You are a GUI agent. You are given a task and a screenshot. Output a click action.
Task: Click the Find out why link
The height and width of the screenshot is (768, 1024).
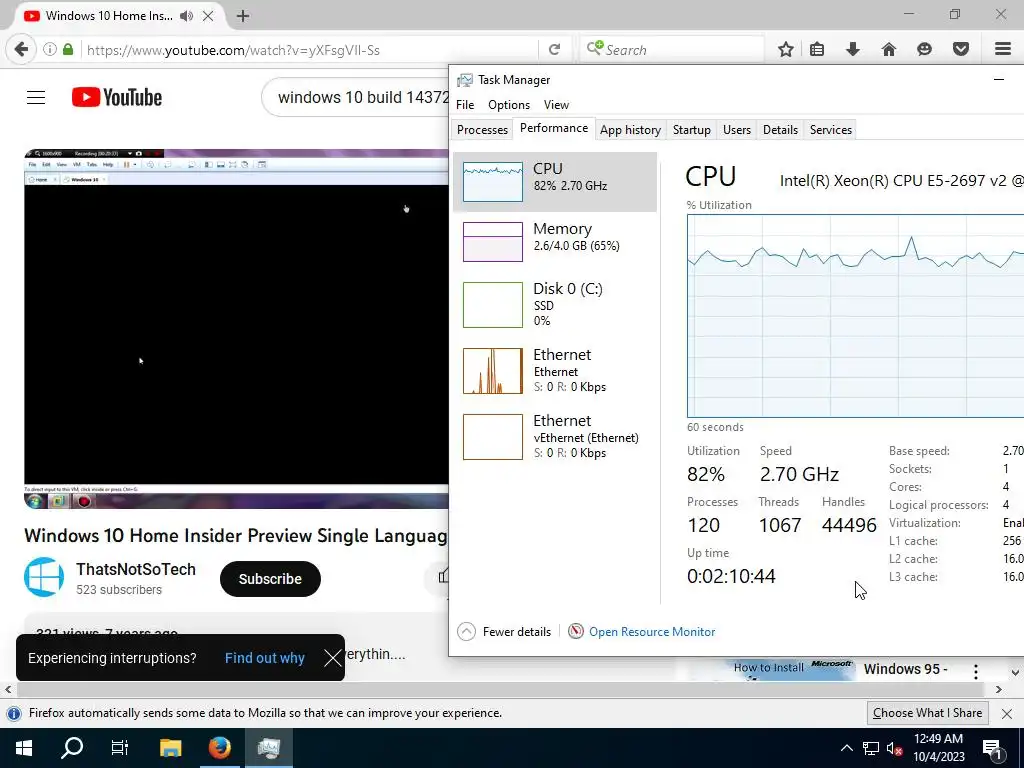264,658
